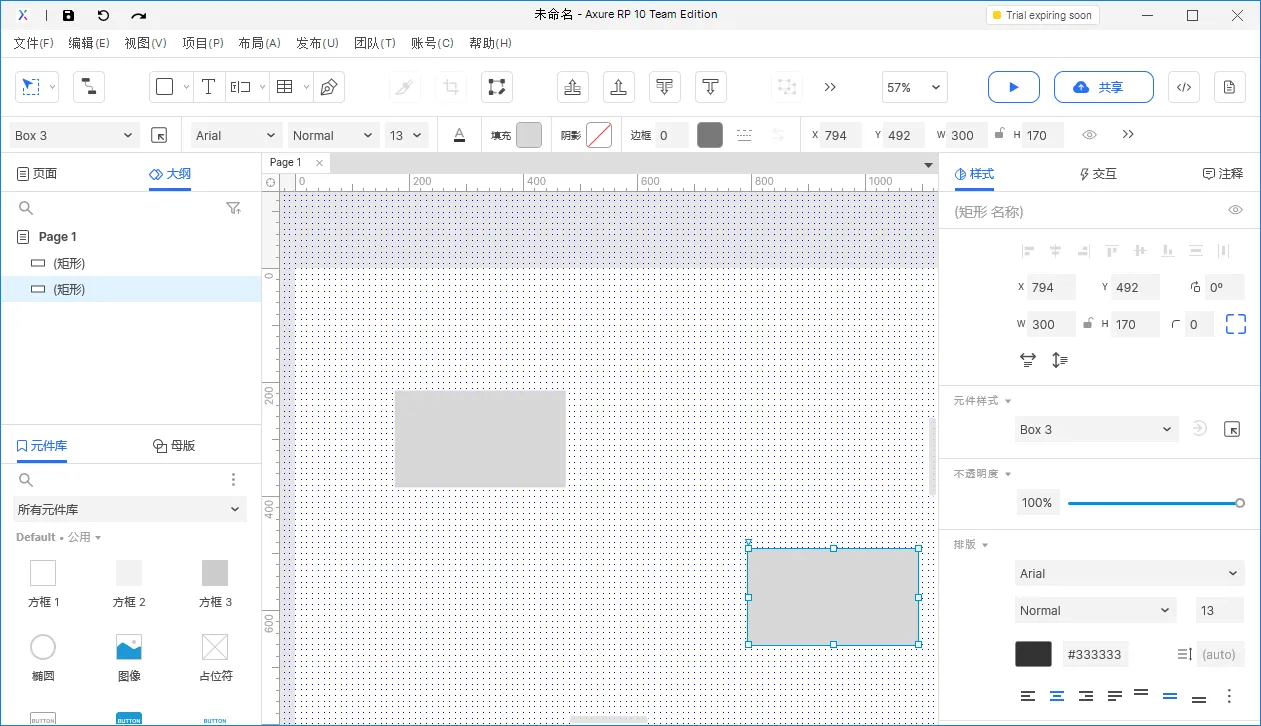The height and width of the screenshot is (726, 1261).
Task: Open outline filter icon
Action: [233, 208]
